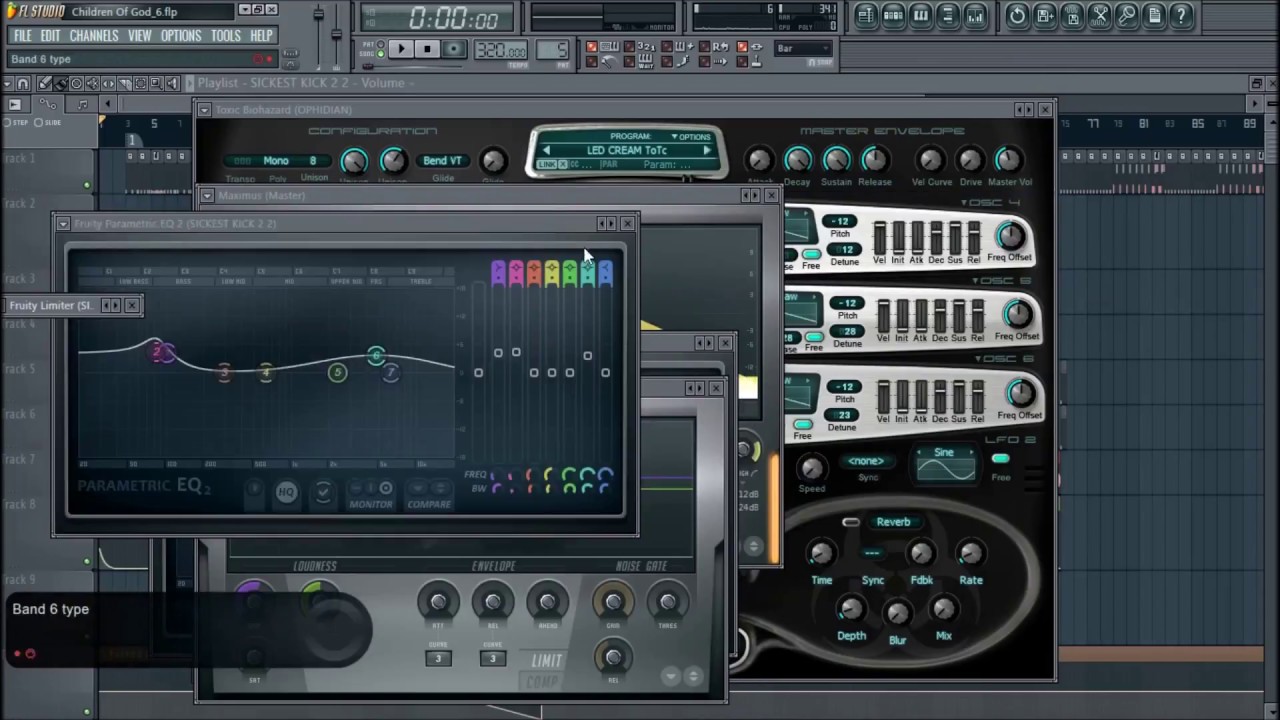Open the CHANNELS menu
Viewport: 1280px width, 720px height.
(x=94, y=36)
